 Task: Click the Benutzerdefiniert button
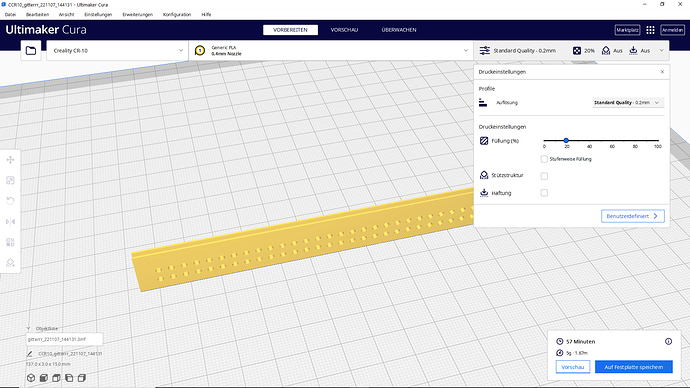(633, 216)
